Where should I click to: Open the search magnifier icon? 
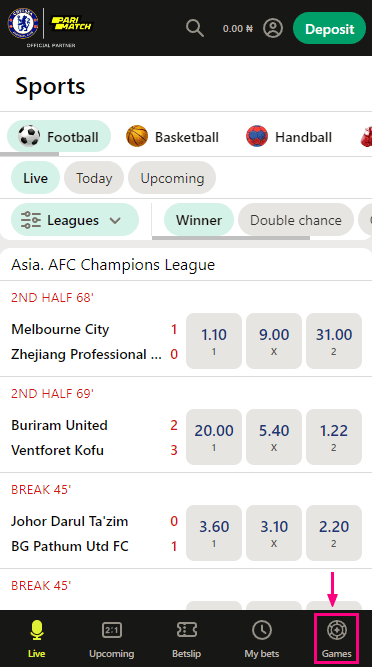[x=195, y=28]
